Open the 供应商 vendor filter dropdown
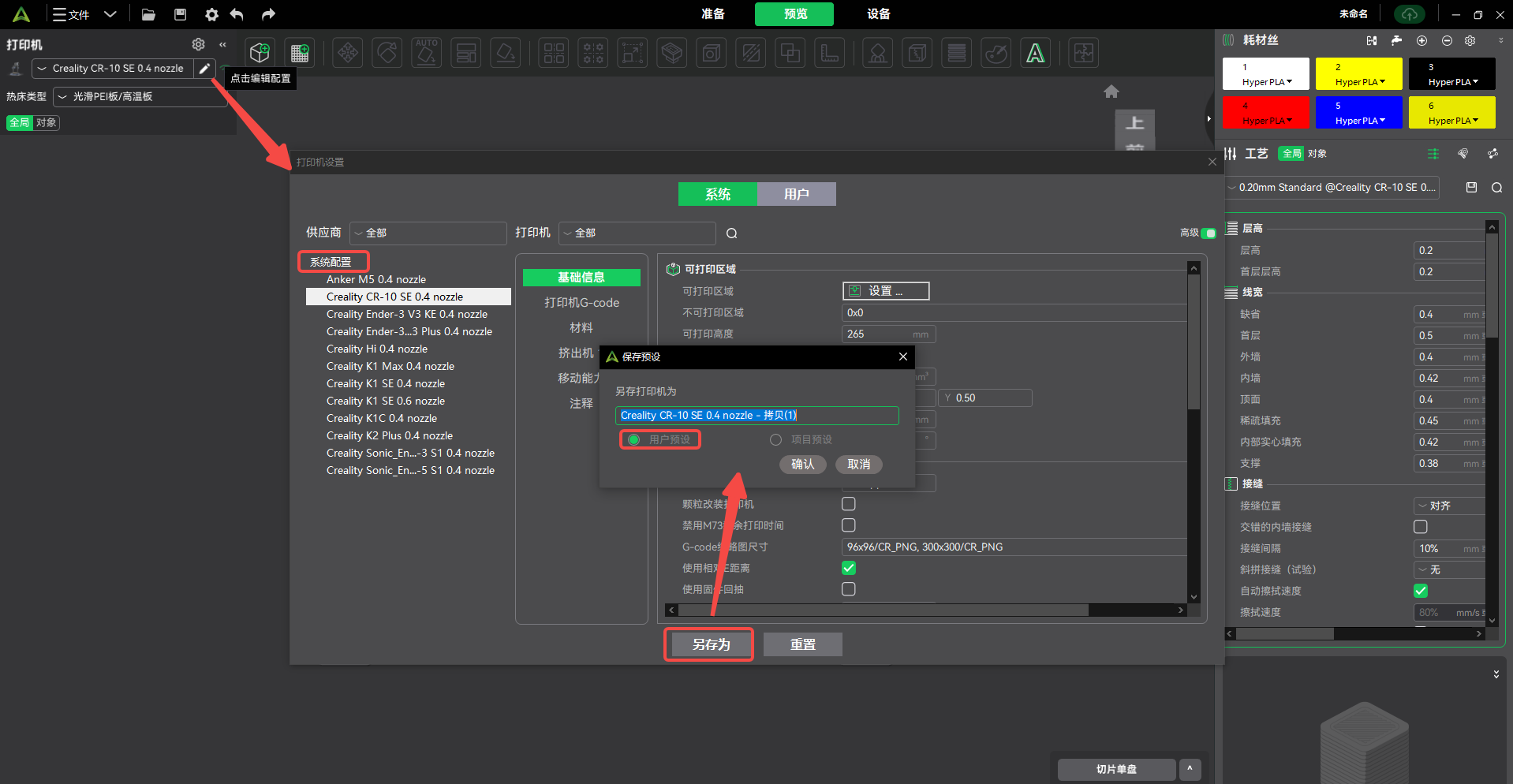The image size is (1513, 784). [428, 233]
